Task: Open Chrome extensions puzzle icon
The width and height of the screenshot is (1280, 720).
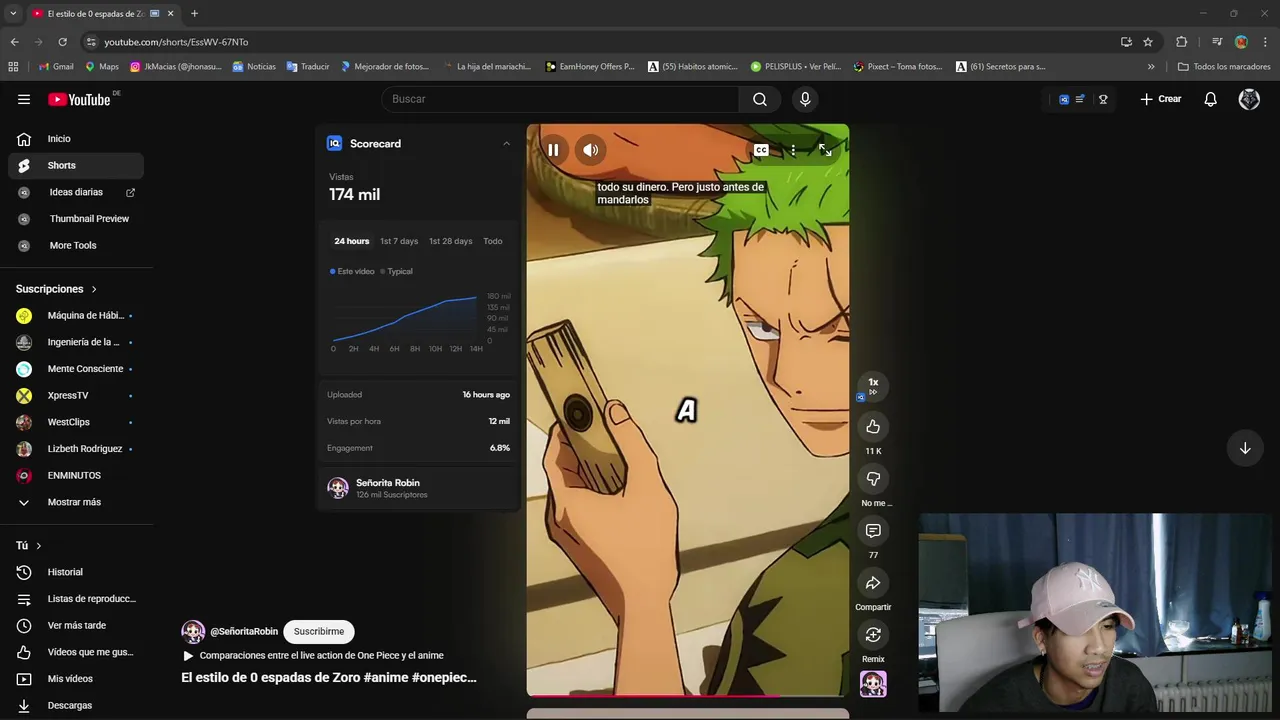Action: [1182, 42]
